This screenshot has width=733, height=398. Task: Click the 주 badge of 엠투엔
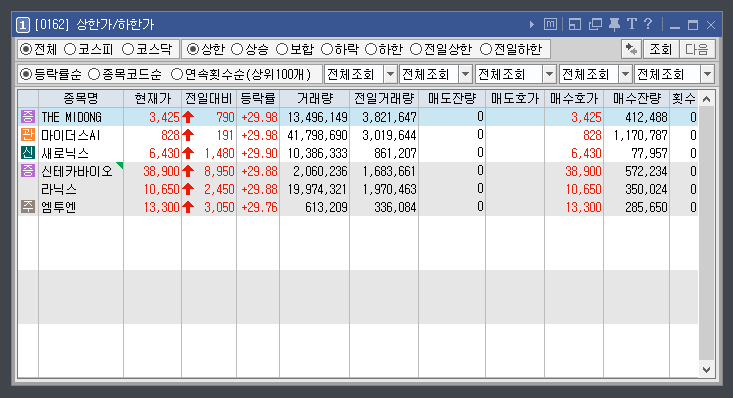coord(28,207)
